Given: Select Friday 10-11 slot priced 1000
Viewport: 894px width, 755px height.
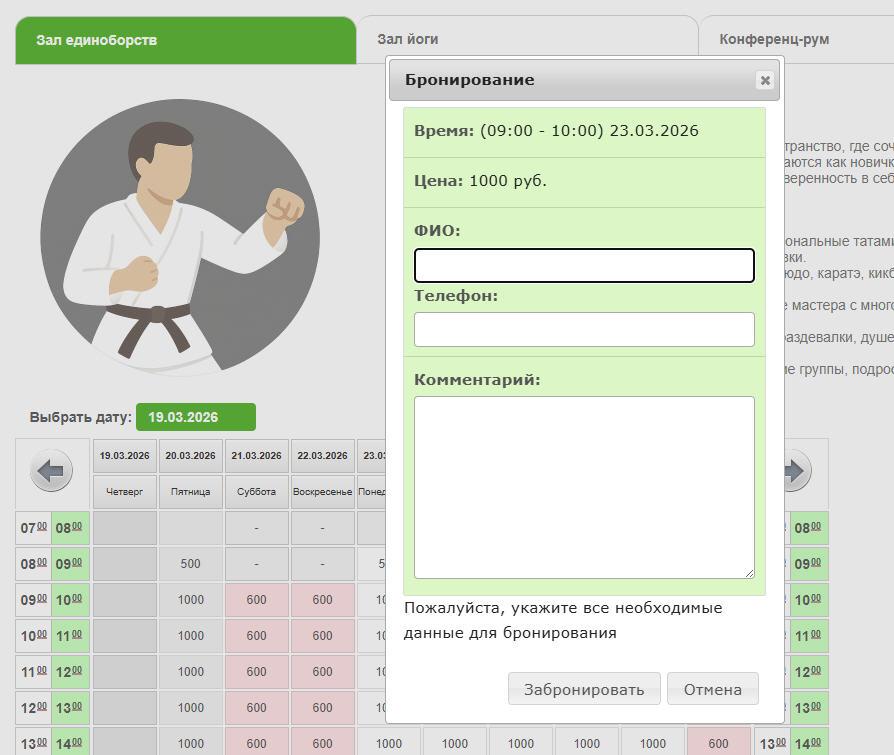Looking at the screenshot, I should pos(190,635).
